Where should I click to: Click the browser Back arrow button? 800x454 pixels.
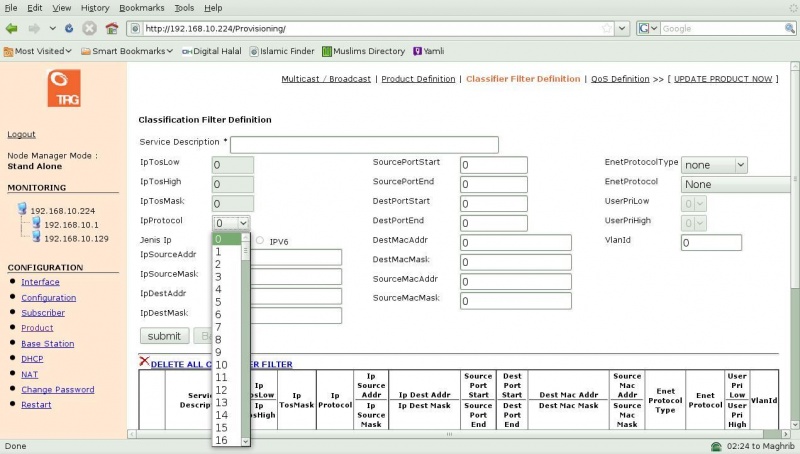[x=12, y=29]
